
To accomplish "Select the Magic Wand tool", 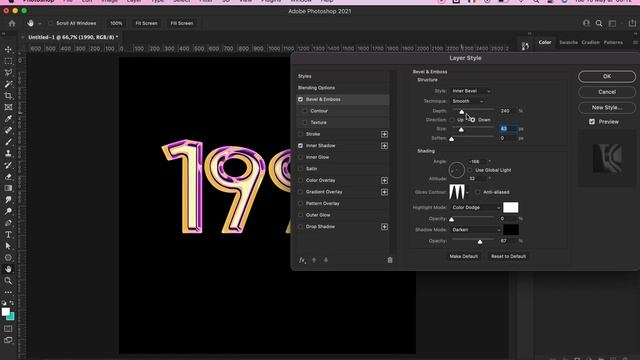I will point(8,84).
